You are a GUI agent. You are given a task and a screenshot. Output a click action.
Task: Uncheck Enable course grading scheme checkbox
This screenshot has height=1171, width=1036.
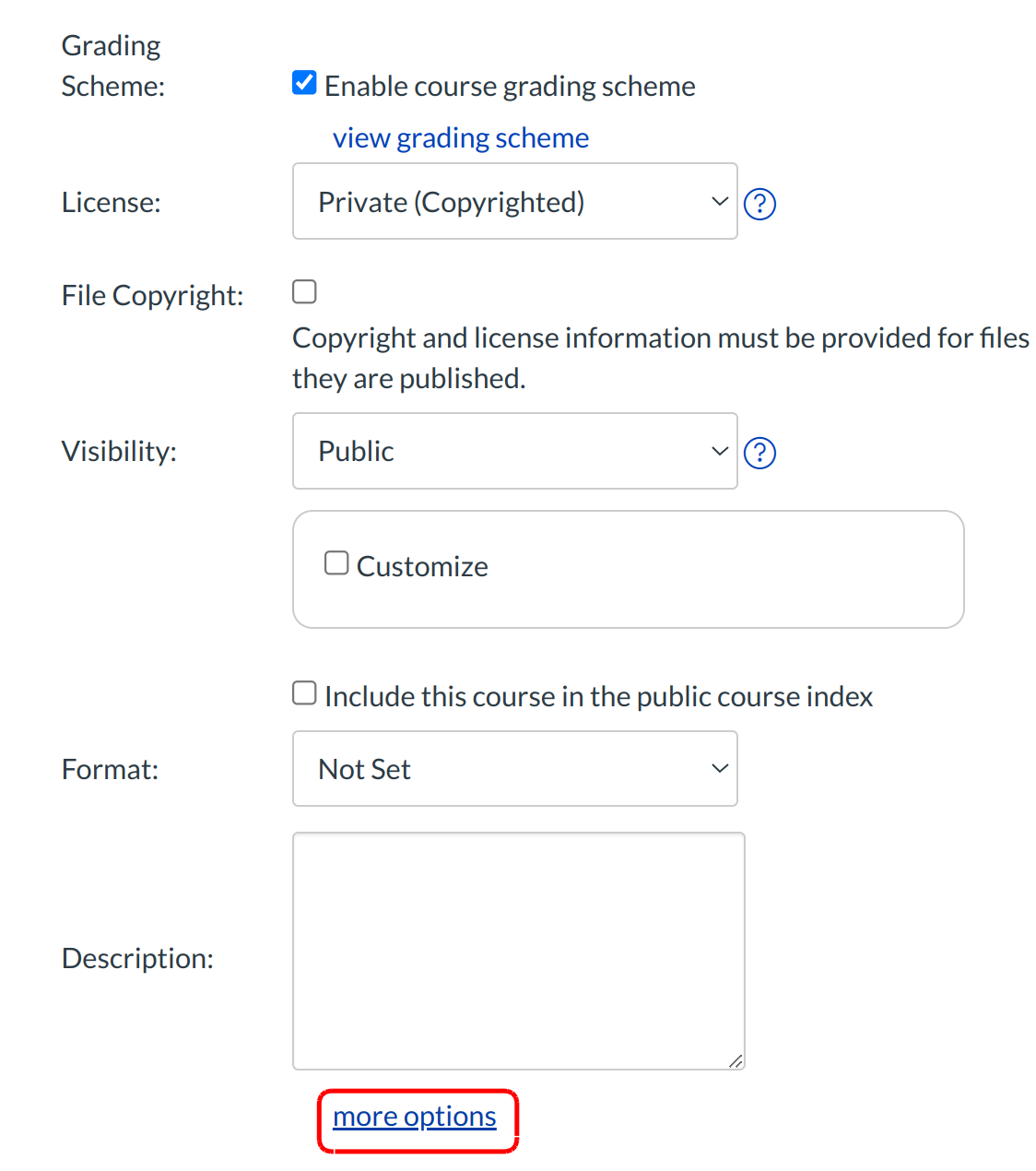(304, 83)
